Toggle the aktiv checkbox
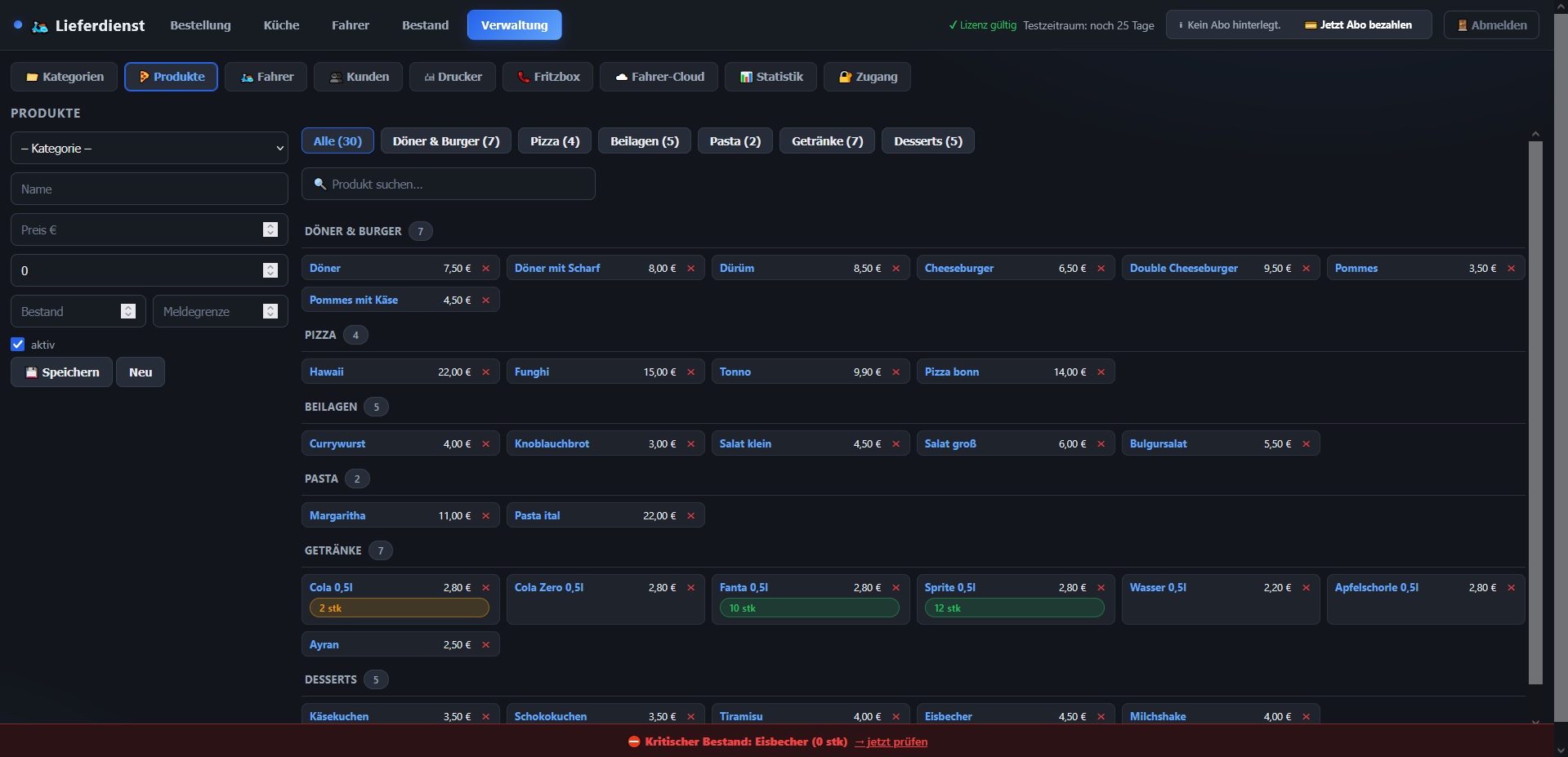The image size is (1568, 757). tap(18, 345)
